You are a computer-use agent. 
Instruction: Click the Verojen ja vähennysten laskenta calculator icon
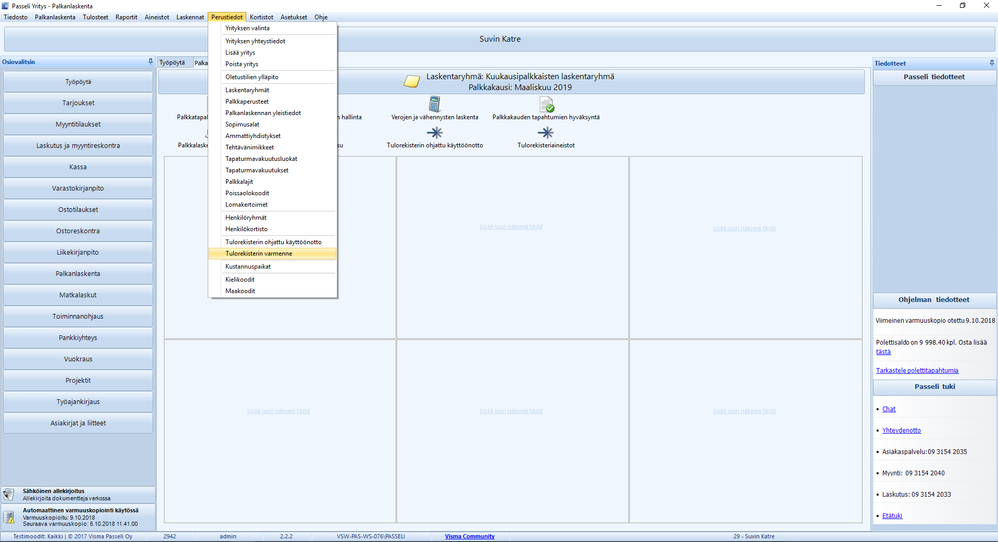(x=435, y=104)
